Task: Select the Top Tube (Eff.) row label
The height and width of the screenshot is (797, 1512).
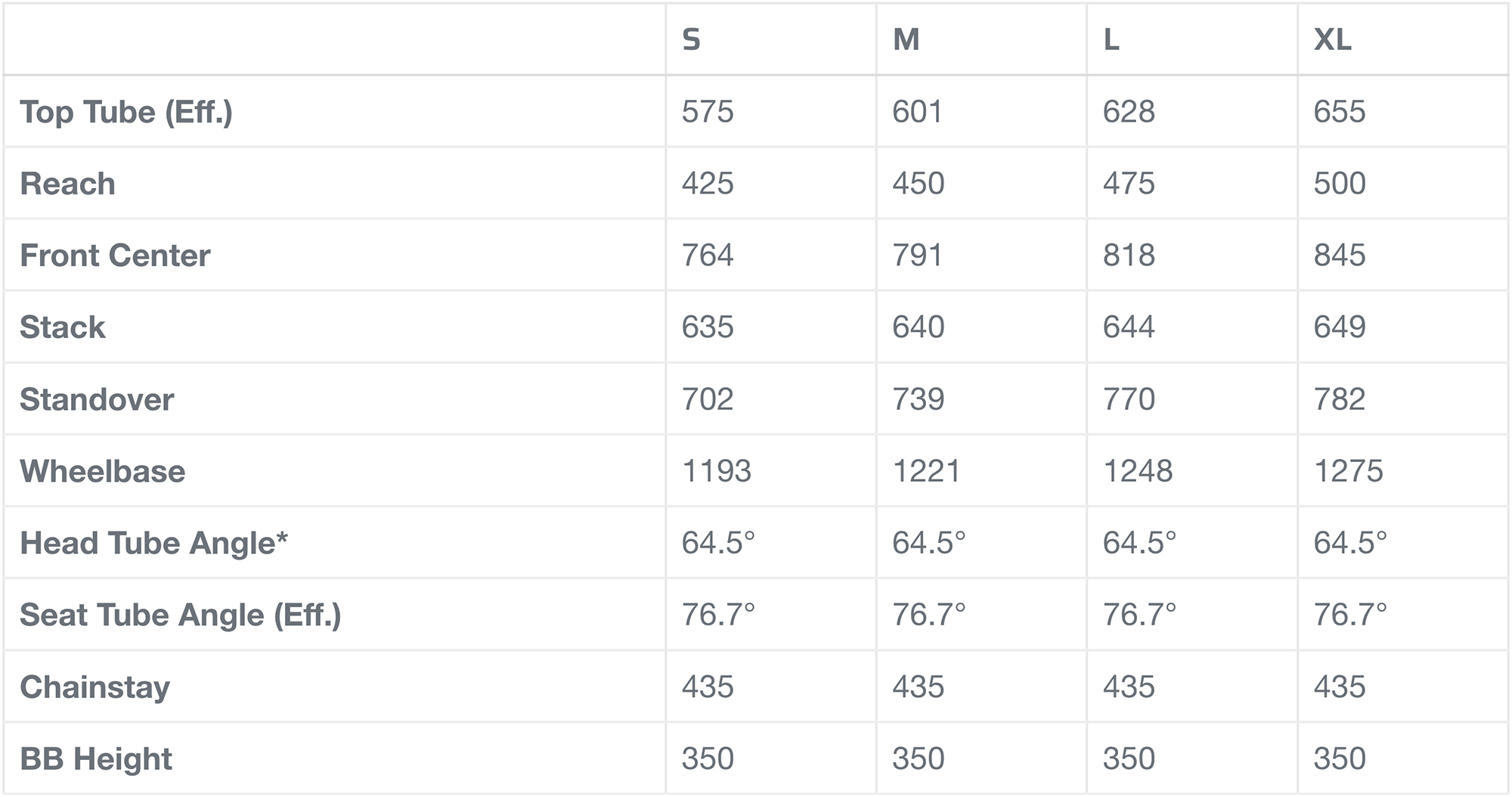Action: tap(126, 112)
